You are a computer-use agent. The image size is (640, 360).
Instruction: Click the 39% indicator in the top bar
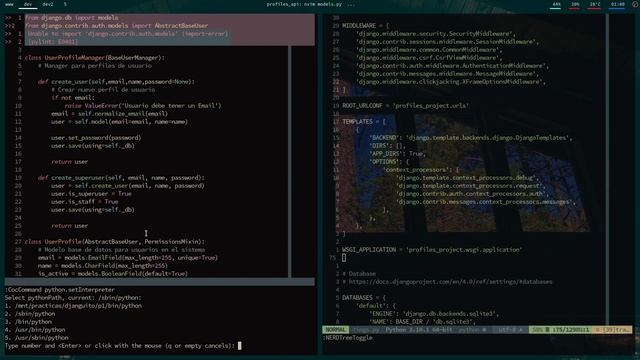pos(575,4)
